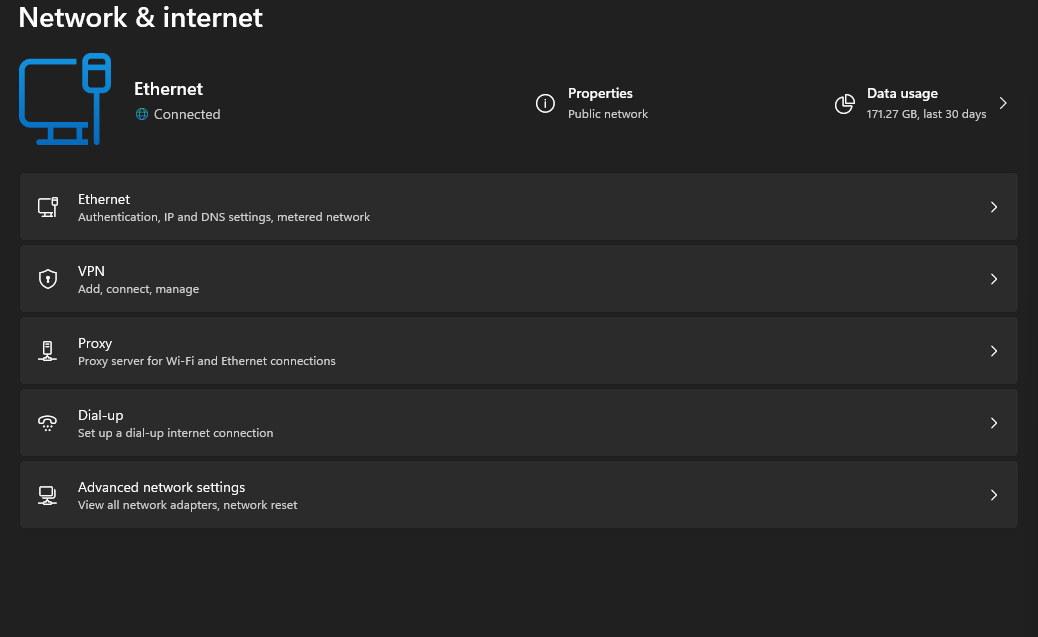Click the Network & internet heading
Screen dimensions: 1038x637
pos(141,17)
